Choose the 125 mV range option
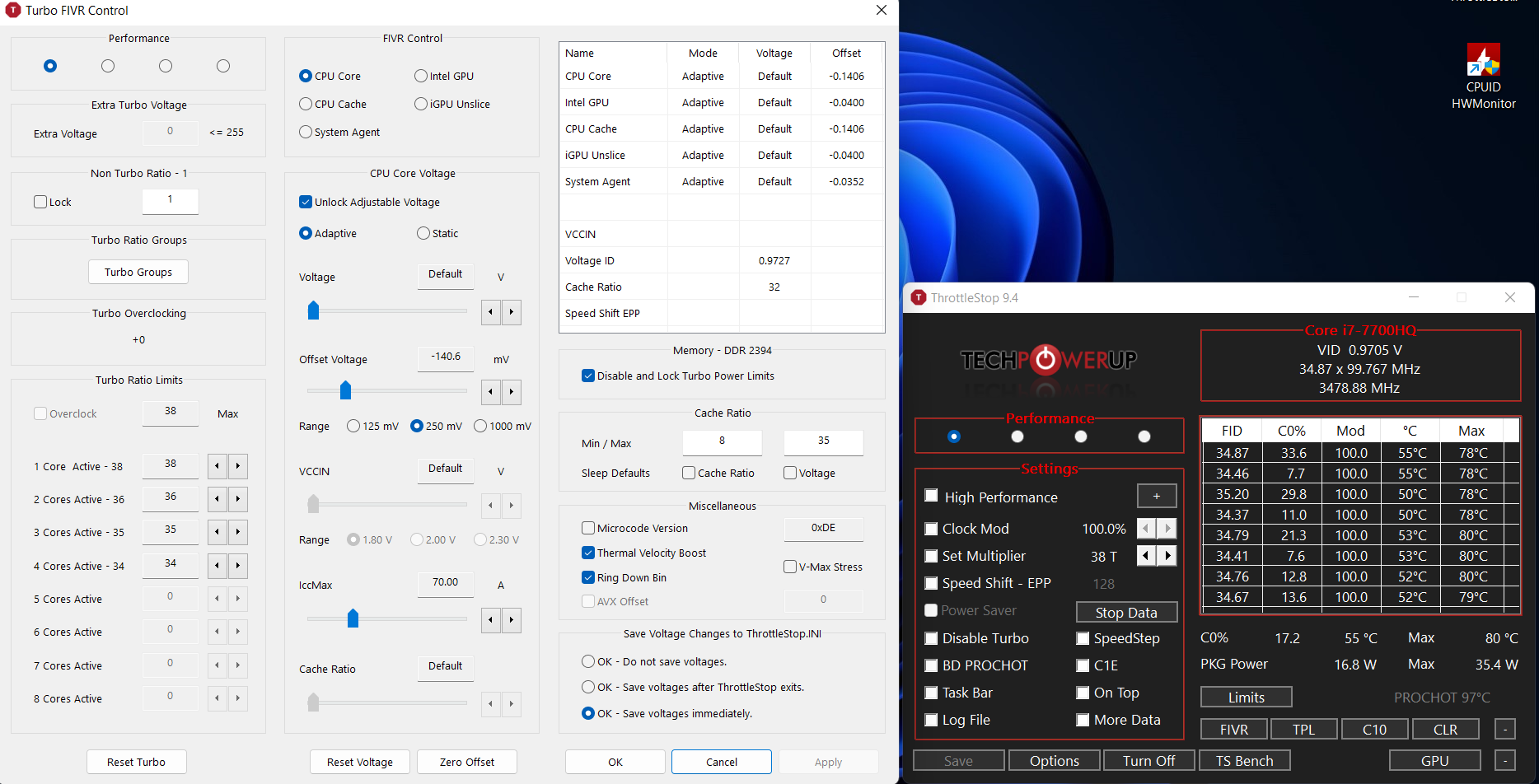This screenshot has height=784, width=1539. 353,426
